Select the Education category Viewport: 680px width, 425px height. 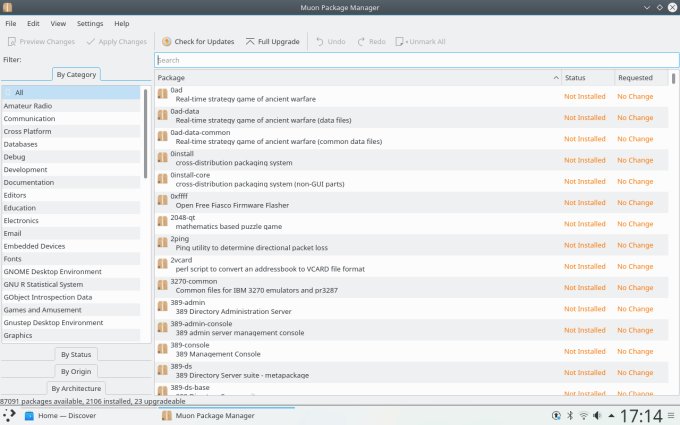point(71,208)
